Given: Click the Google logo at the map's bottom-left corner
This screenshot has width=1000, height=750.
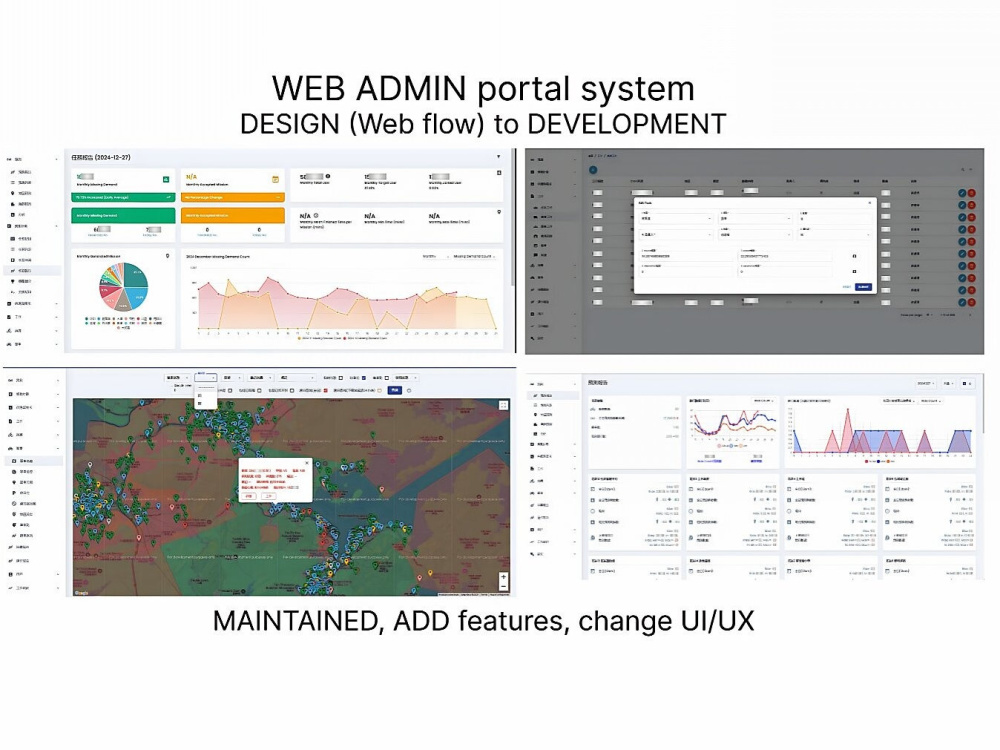Looking at the screenshot, I should 80,593.
